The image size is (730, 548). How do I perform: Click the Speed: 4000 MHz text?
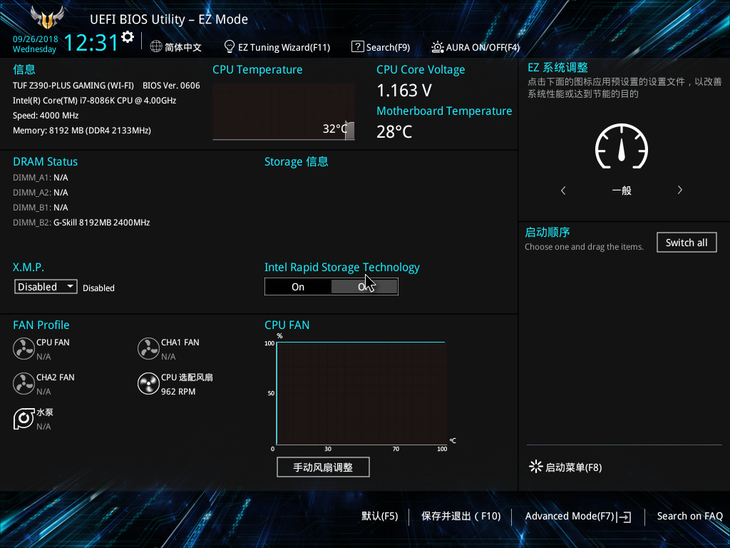click(x=46, y=115)
